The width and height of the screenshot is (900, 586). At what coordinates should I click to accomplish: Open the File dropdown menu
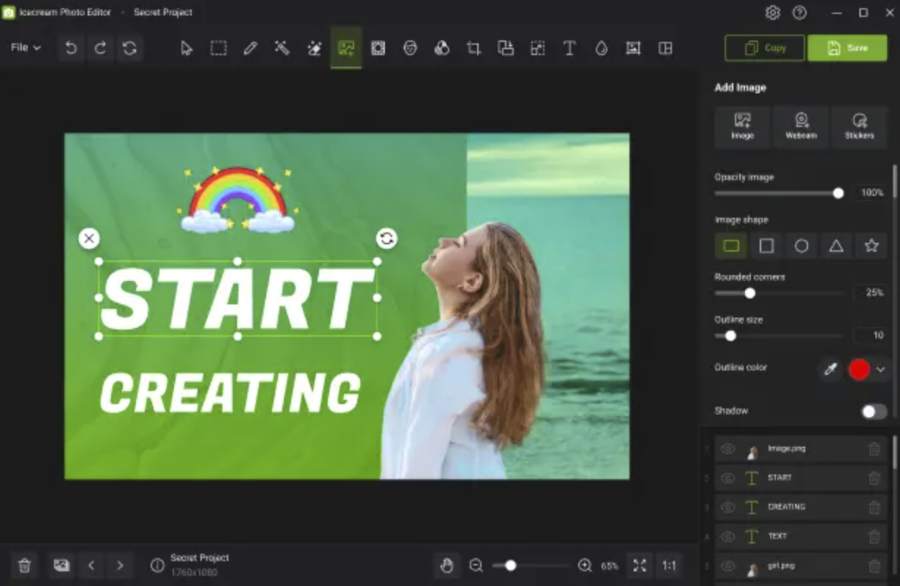[26, 48]
